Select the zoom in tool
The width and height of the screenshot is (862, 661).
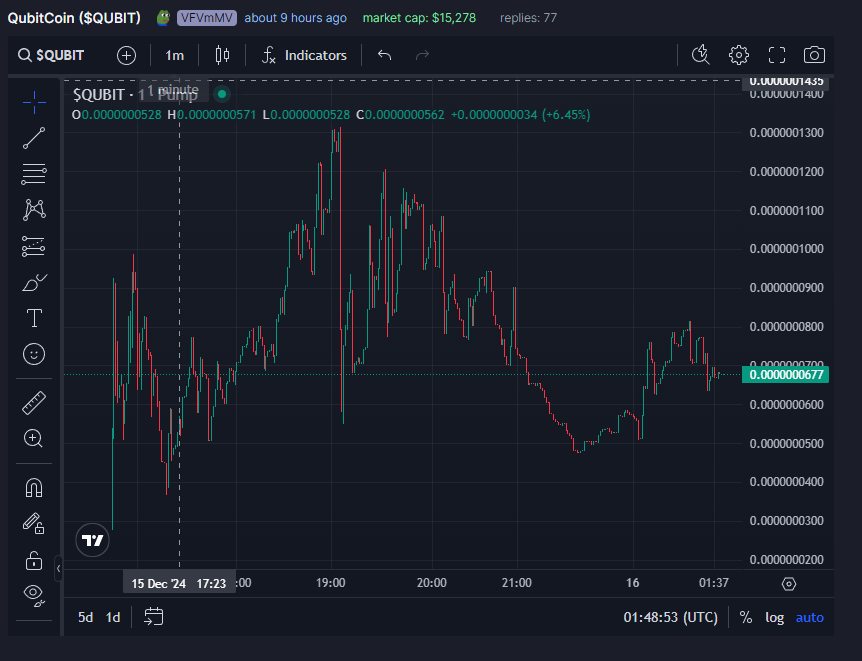[34, 438]
